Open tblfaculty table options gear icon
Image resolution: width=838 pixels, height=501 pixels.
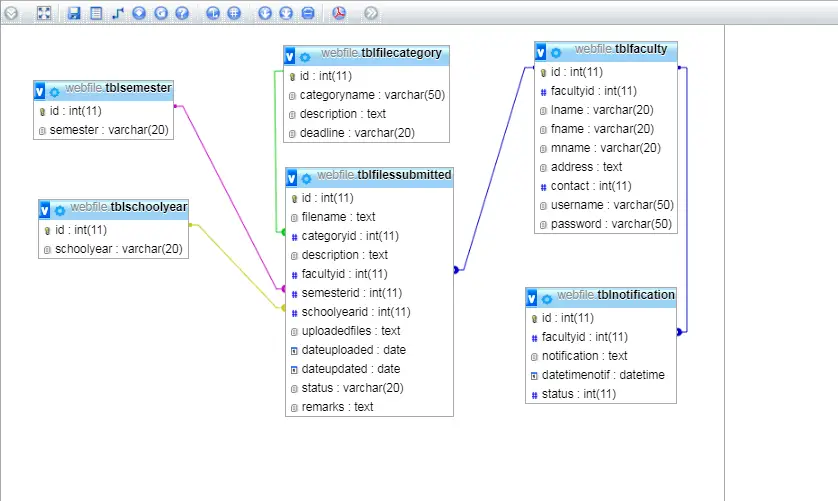(x=556, y=53)
